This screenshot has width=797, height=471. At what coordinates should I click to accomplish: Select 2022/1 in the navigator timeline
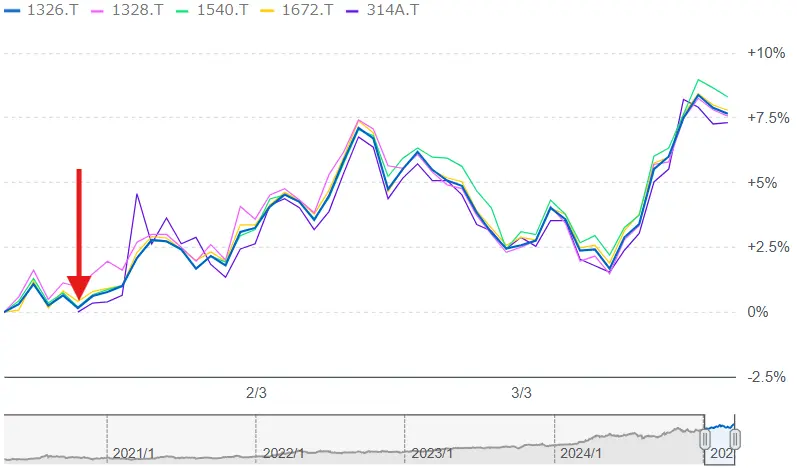tap(283, 453)
